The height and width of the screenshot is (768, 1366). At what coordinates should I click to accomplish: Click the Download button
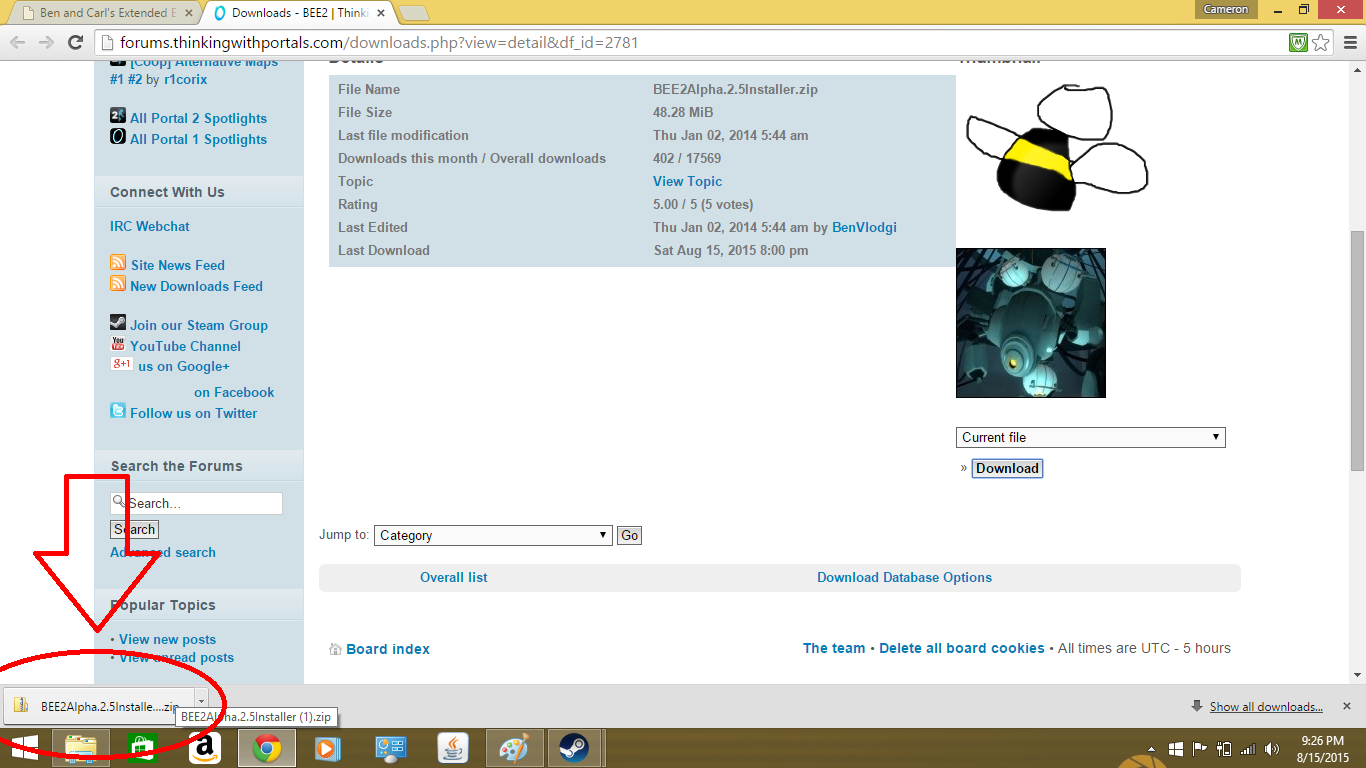(x=1007, y=468)
